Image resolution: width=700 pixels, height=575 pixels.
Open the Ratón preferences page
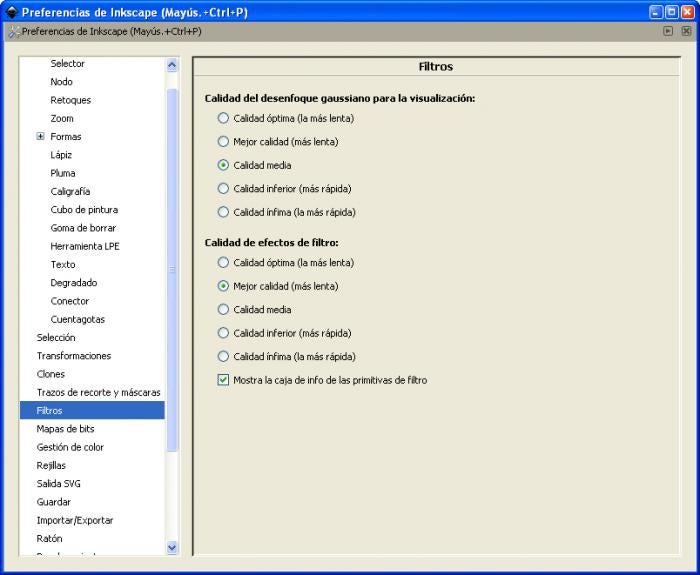click(49, 539)
